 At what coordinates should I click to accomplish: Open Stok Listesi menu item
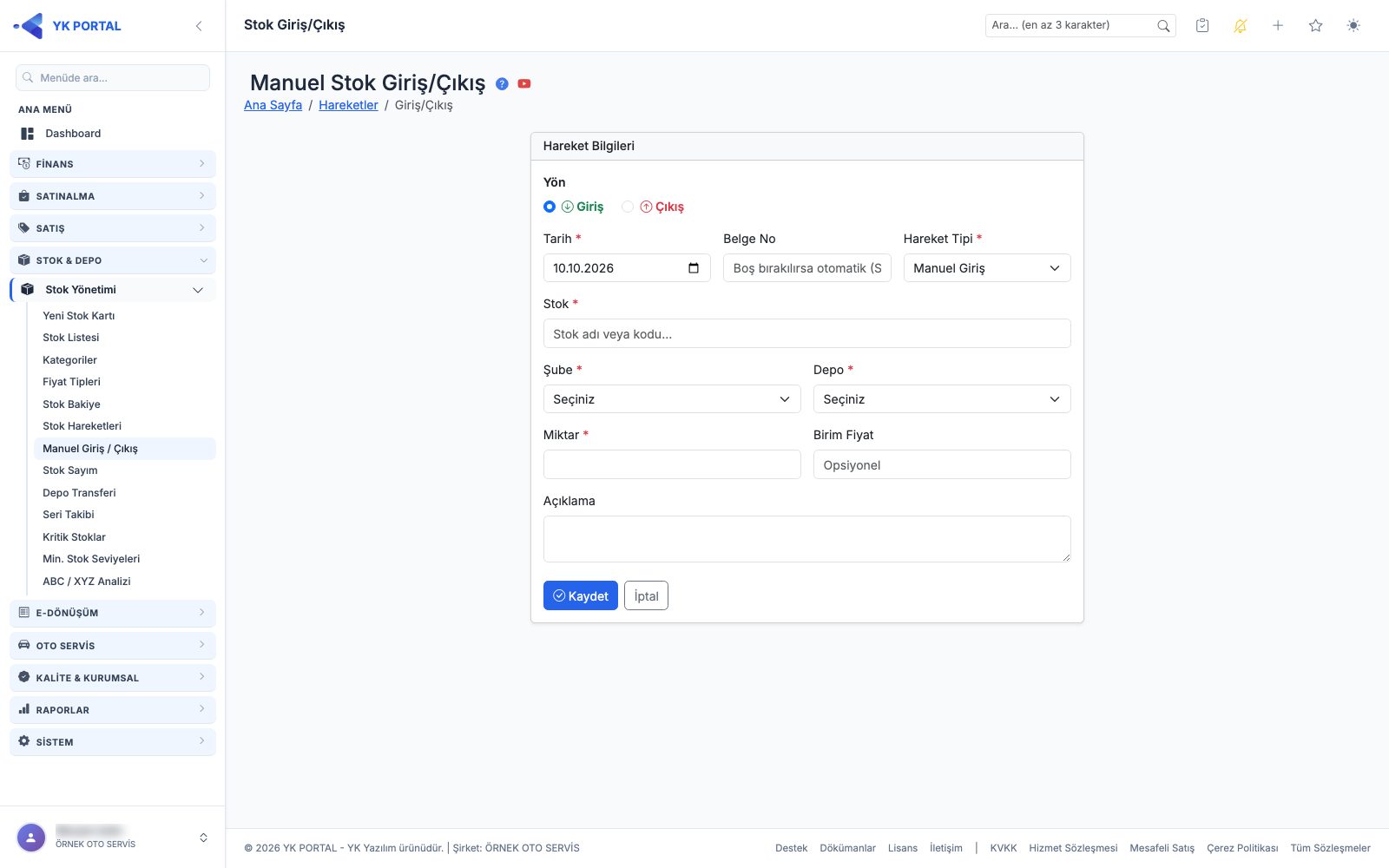click(x=71, y=338)
